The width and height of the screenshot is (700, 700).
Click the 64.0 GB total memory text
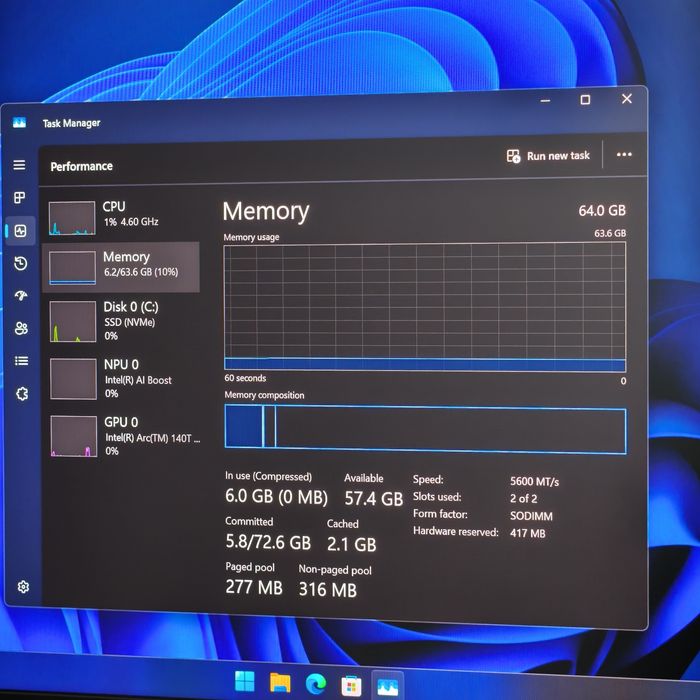pyautogui.click(x=602, y=210)
